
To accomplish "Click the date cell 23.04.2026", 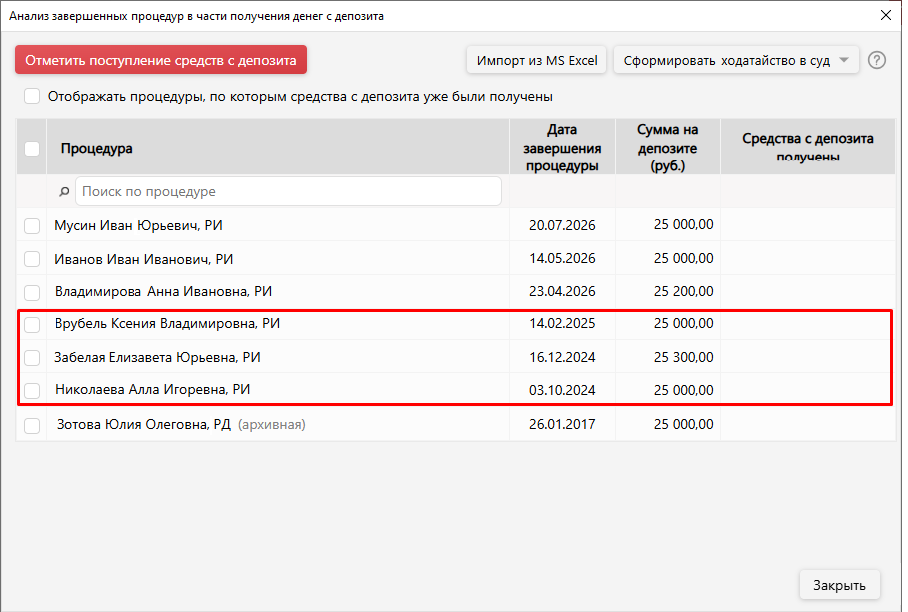I will 562,291.
